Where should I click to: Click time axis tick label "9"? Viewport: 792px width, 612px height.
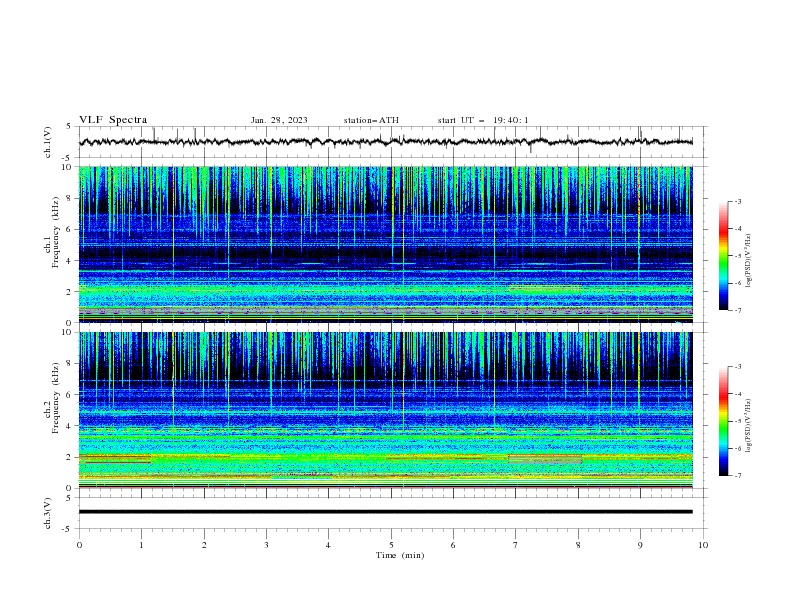click(x=640, y=545)
